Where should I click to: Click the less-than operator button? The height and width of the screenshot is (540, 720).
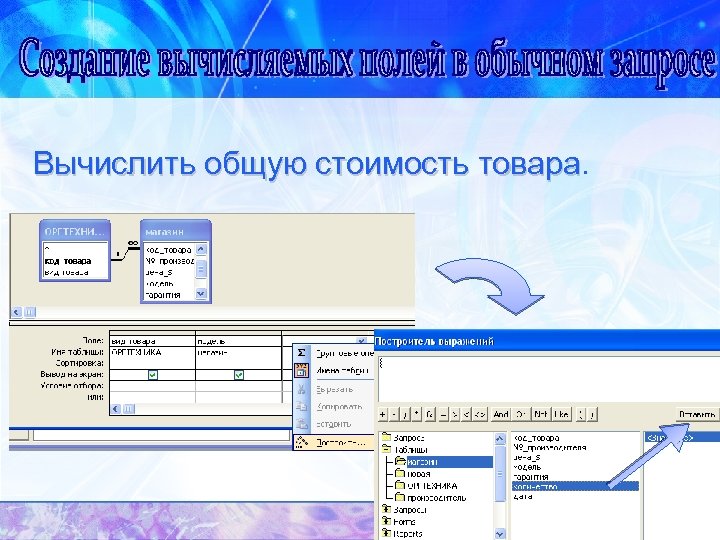coord(467,415)
